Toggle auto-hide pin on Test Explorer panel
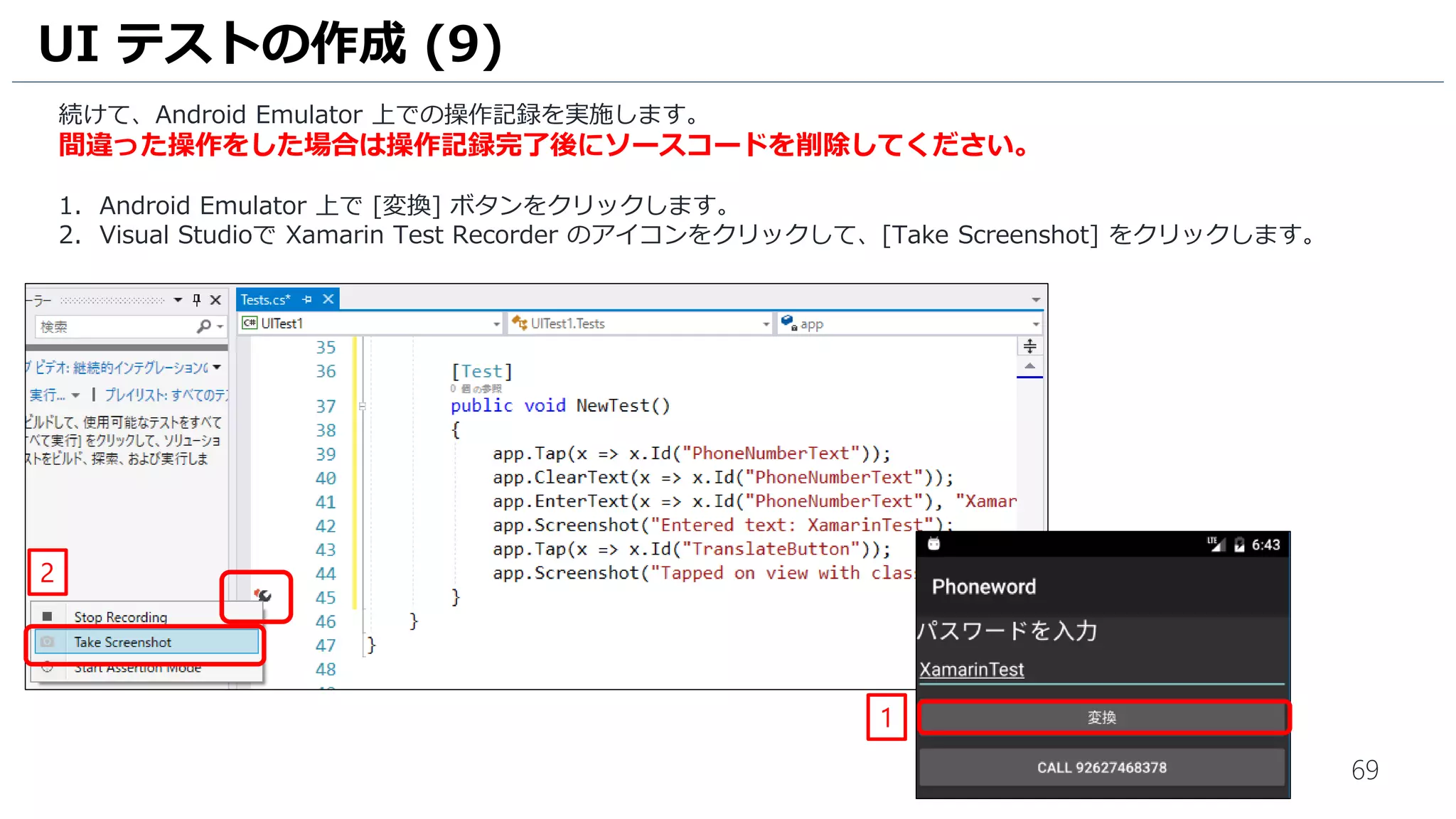The height and width of the screenshot is (819, 1456). [197, 300]
